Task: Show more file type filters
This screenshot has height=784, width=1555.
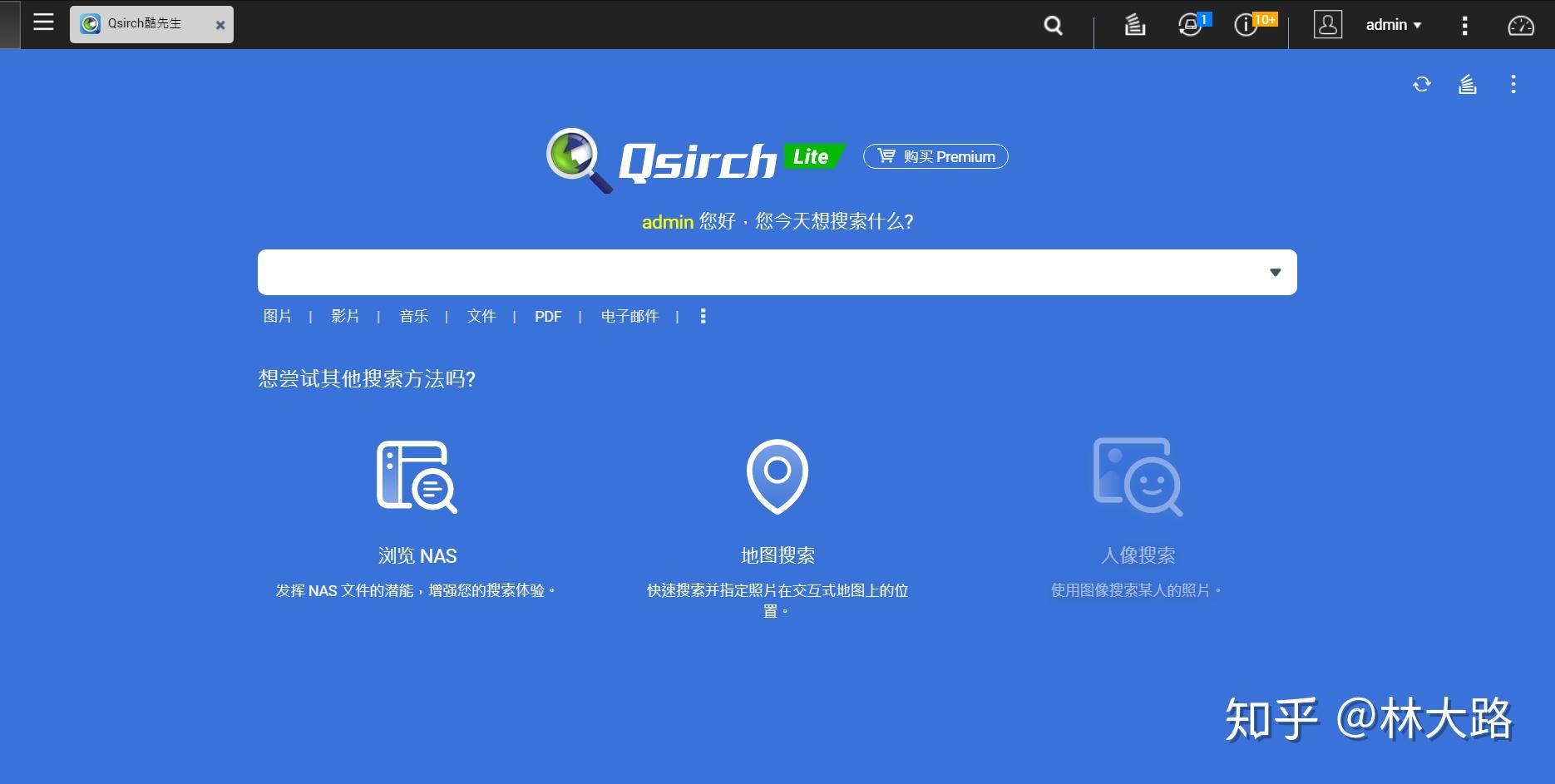Action: [x=703, y=316]
